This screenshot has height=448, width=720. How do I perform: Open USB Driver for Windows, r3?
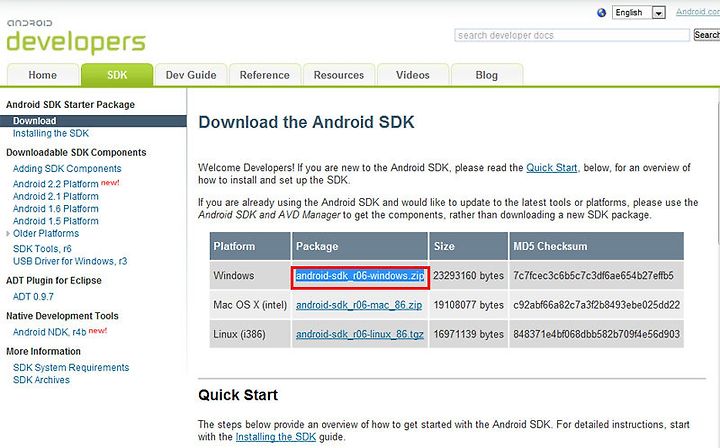[x=70, y=261]
